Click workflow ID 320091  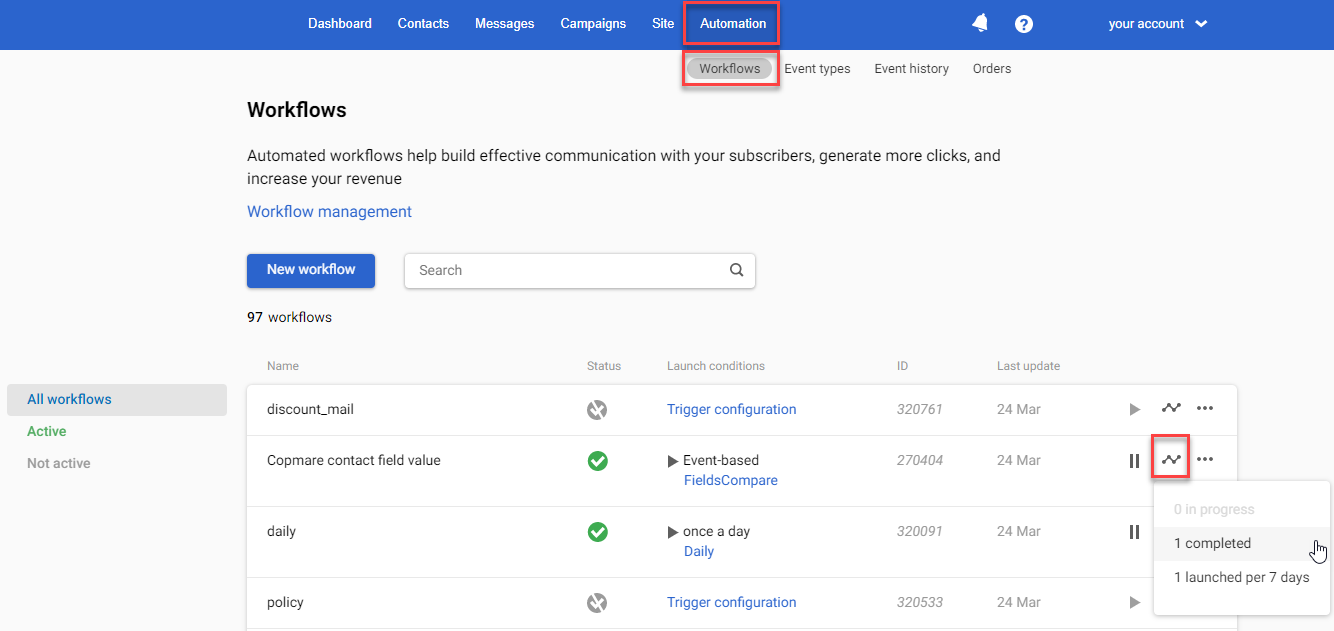[920, 531]
